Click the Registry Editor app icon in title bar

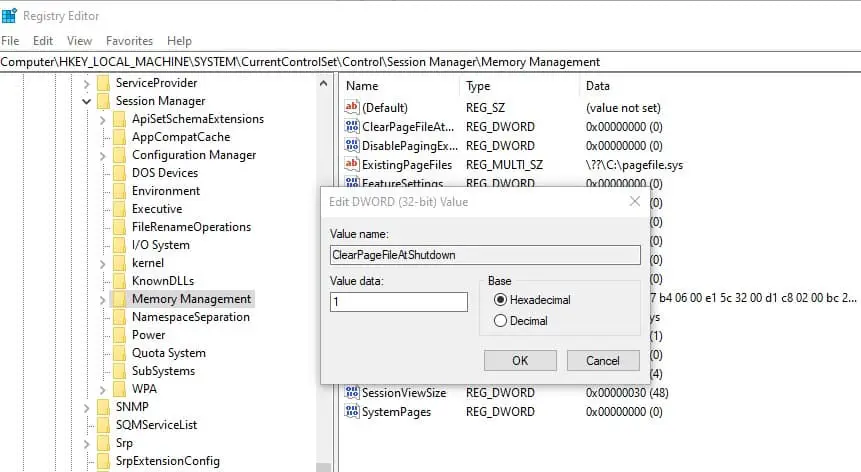[10, 14]
